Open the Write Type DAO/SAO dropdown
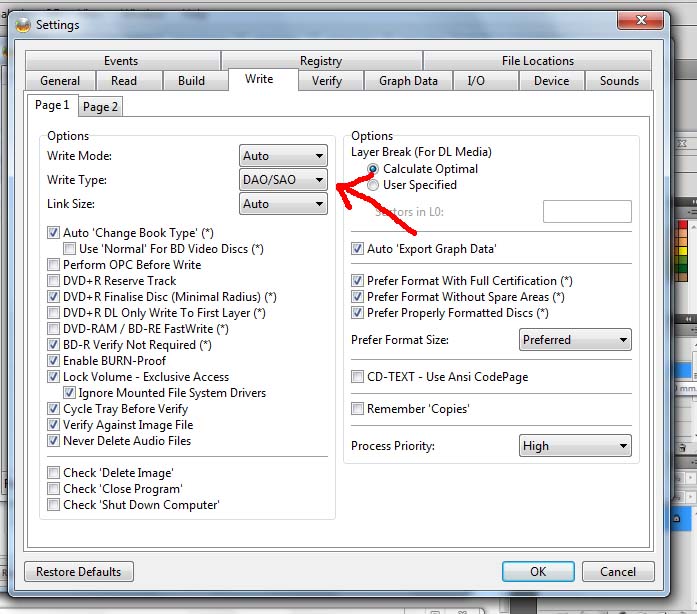The image size is (697, 614). point(284,180)
